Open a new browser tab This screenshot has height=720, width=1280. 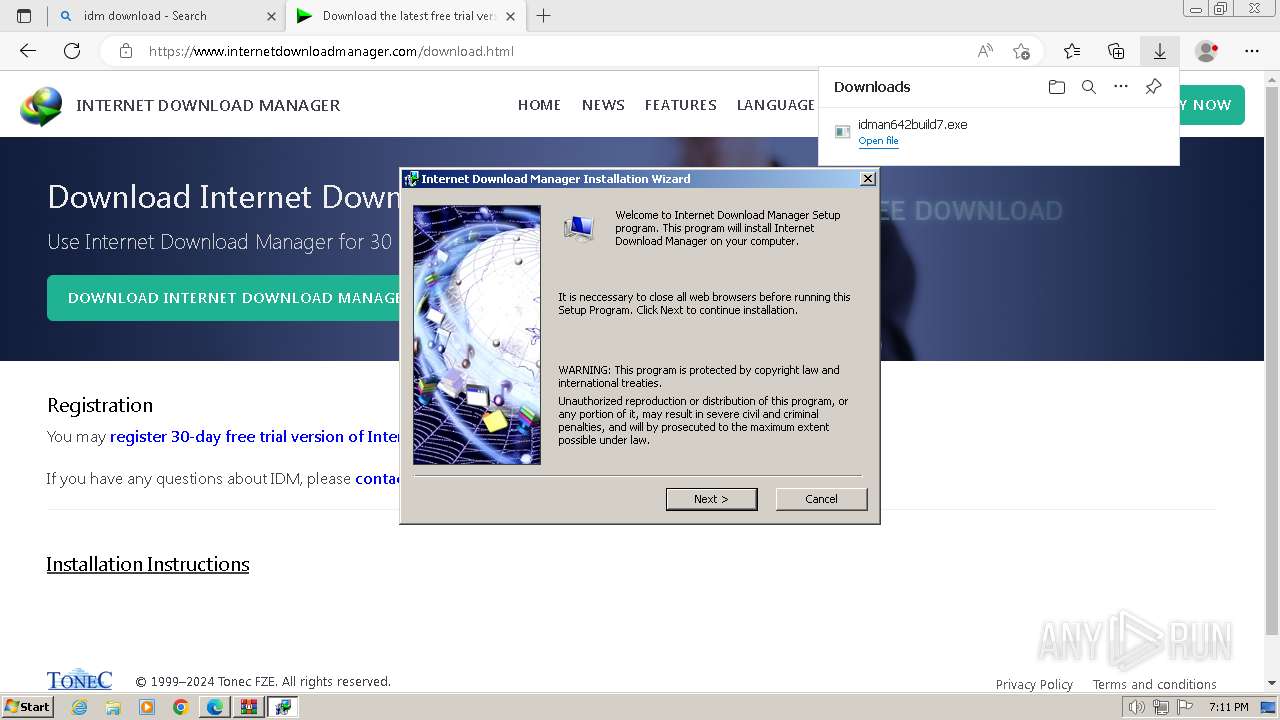[x=543, y=16]
